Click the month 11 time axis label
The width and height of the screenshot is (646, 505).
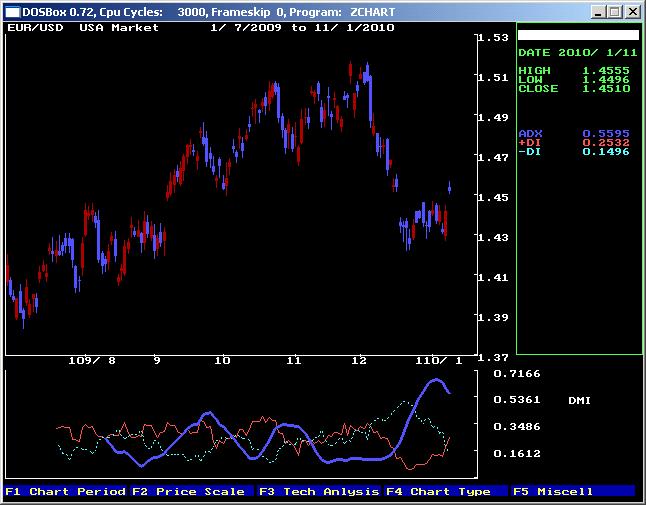point(294,361)
